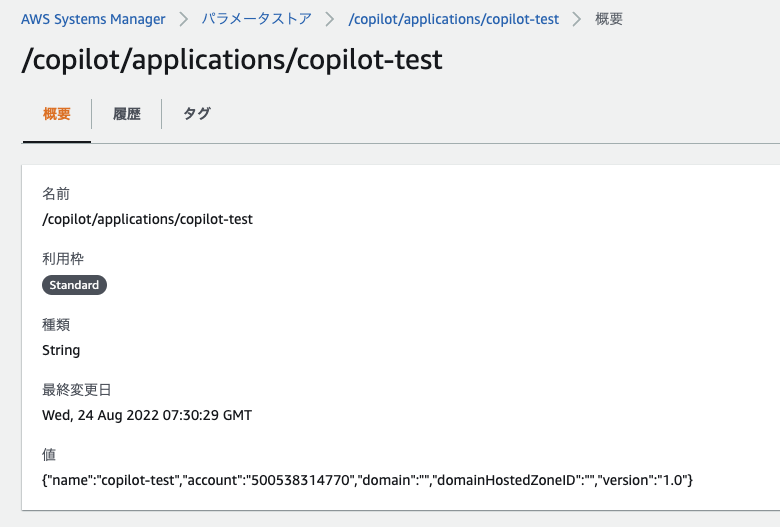Click the 値 label
The image size is (780, 527).
(49, 454)
